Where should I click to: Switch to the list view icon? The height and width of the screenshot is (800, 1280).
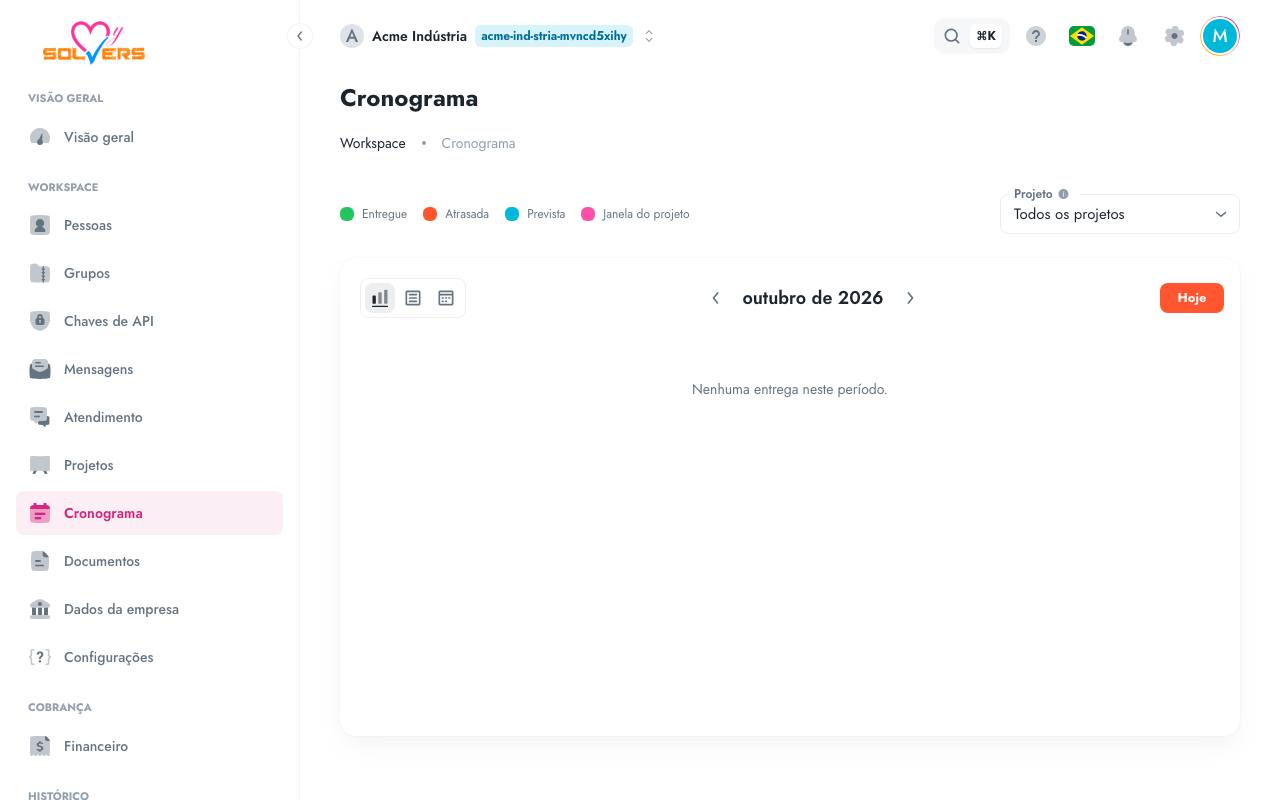pyautogui.click(x=413, y=298)
